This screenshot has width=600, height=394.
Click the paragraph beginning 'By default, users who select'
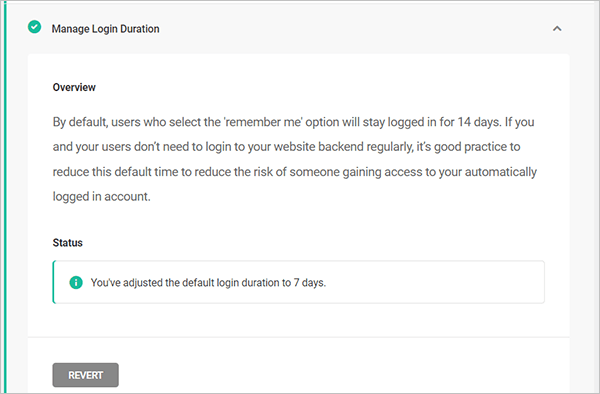coord(295,159)
